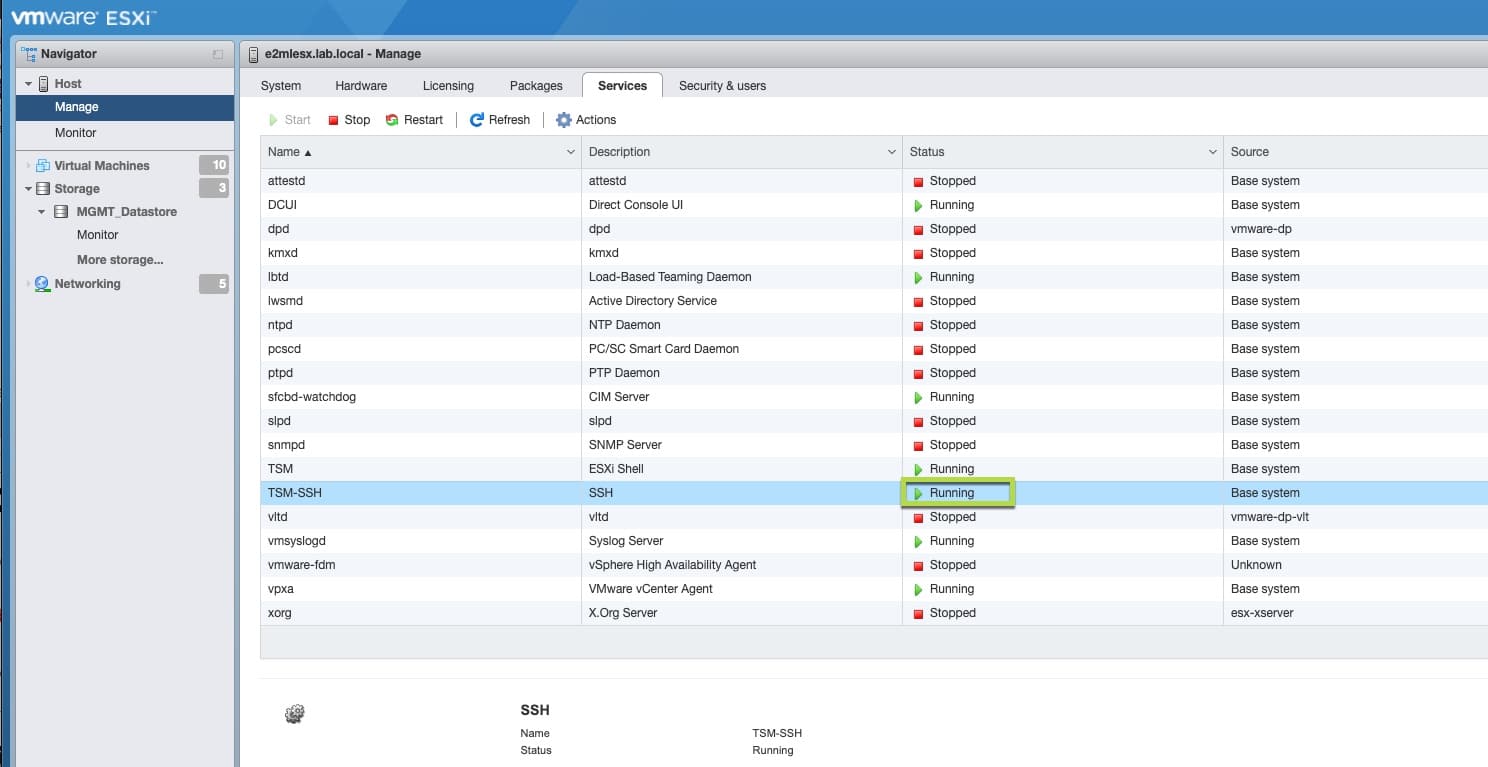Select the vmsyslogd service row
Viewport: 1488px width, 767px height.
coord(874,541)
